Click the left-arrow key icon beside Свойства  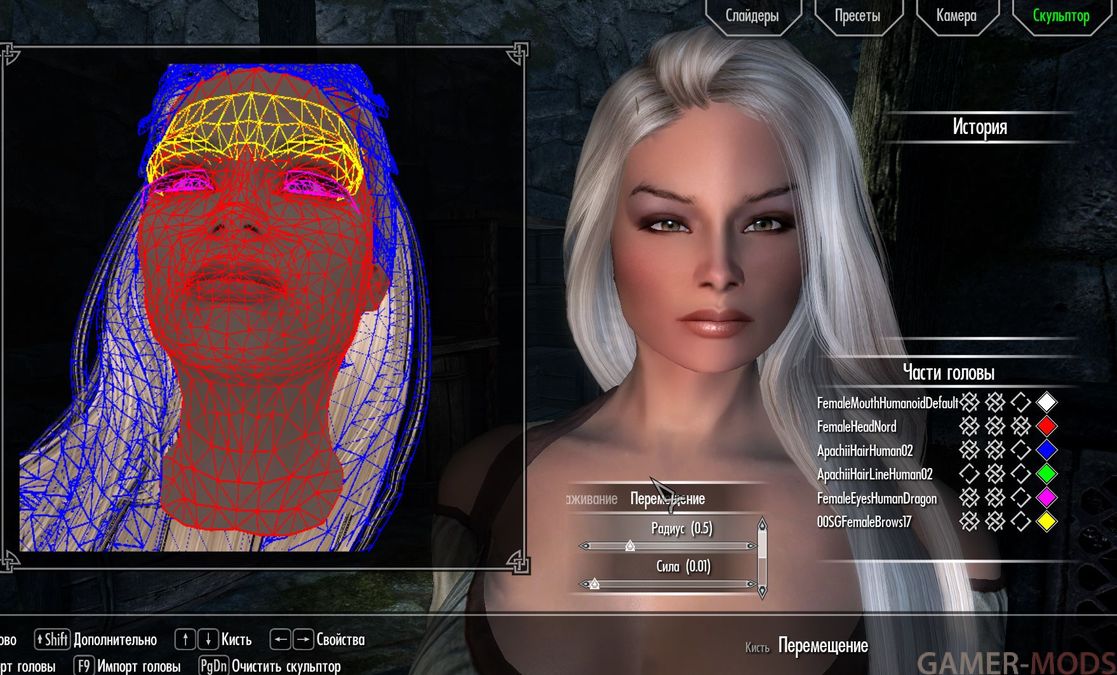pos(280,639)
